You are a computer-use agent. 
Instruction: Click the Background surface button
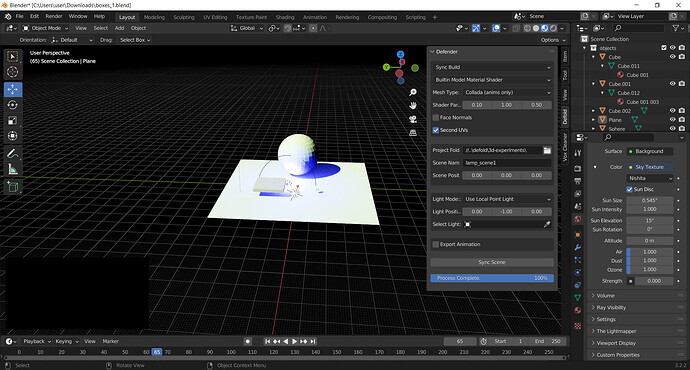pos(650,151)
